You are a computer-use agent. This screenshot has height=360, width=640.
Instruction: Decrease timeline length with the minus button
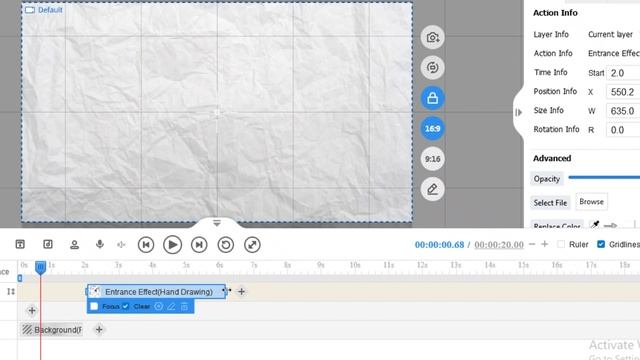pos(532,244)
